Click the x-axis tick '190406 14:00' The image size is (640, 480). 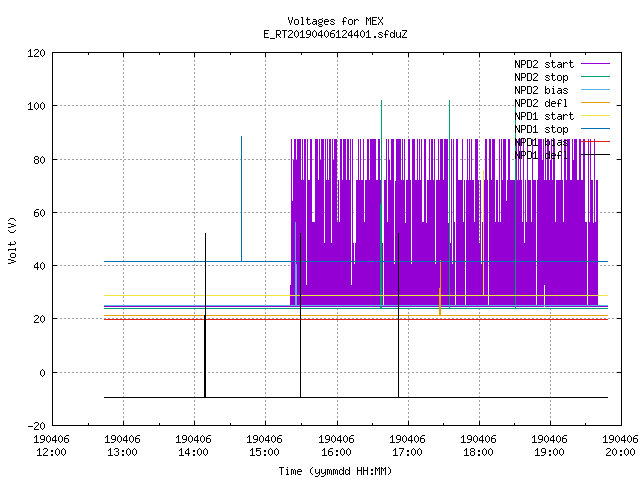[x=193, y=446]
